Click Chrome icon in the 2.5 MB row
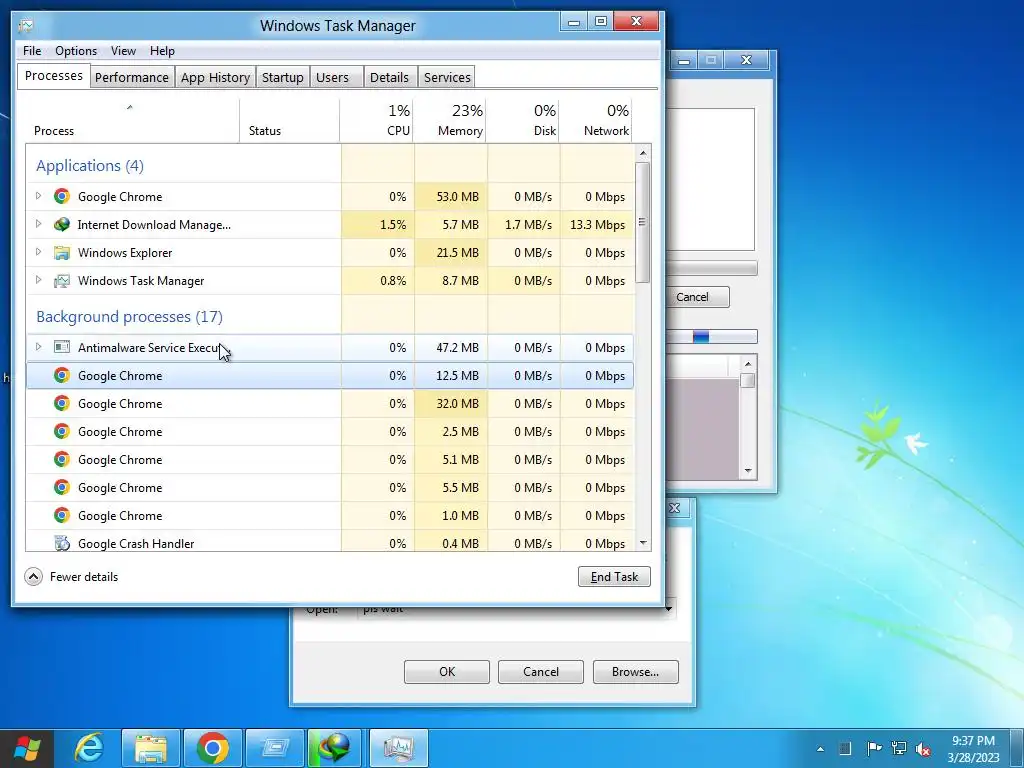This screenshot has height=768, width=1024. [x=62, y=432]
